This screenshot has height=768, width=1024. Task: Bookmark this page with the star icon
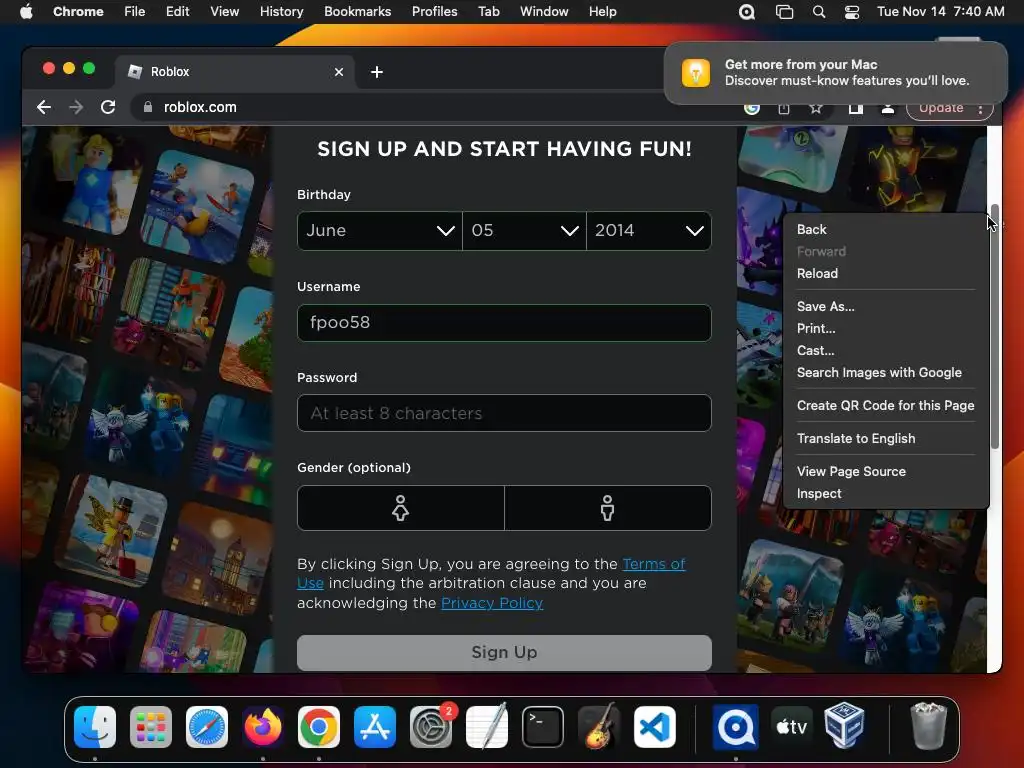click(x=816, y=108)
